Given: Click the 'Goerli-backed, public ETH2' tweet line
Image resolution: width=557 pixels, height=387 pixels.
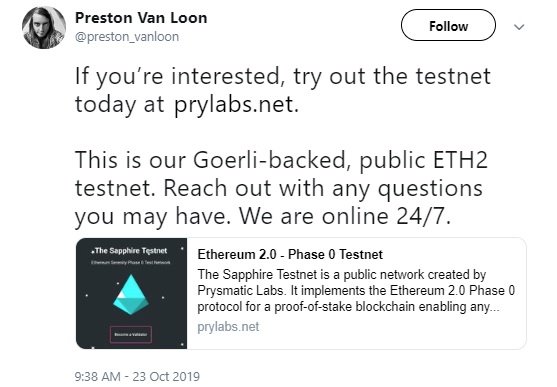Looking at the screenshot, I should 340,160.
